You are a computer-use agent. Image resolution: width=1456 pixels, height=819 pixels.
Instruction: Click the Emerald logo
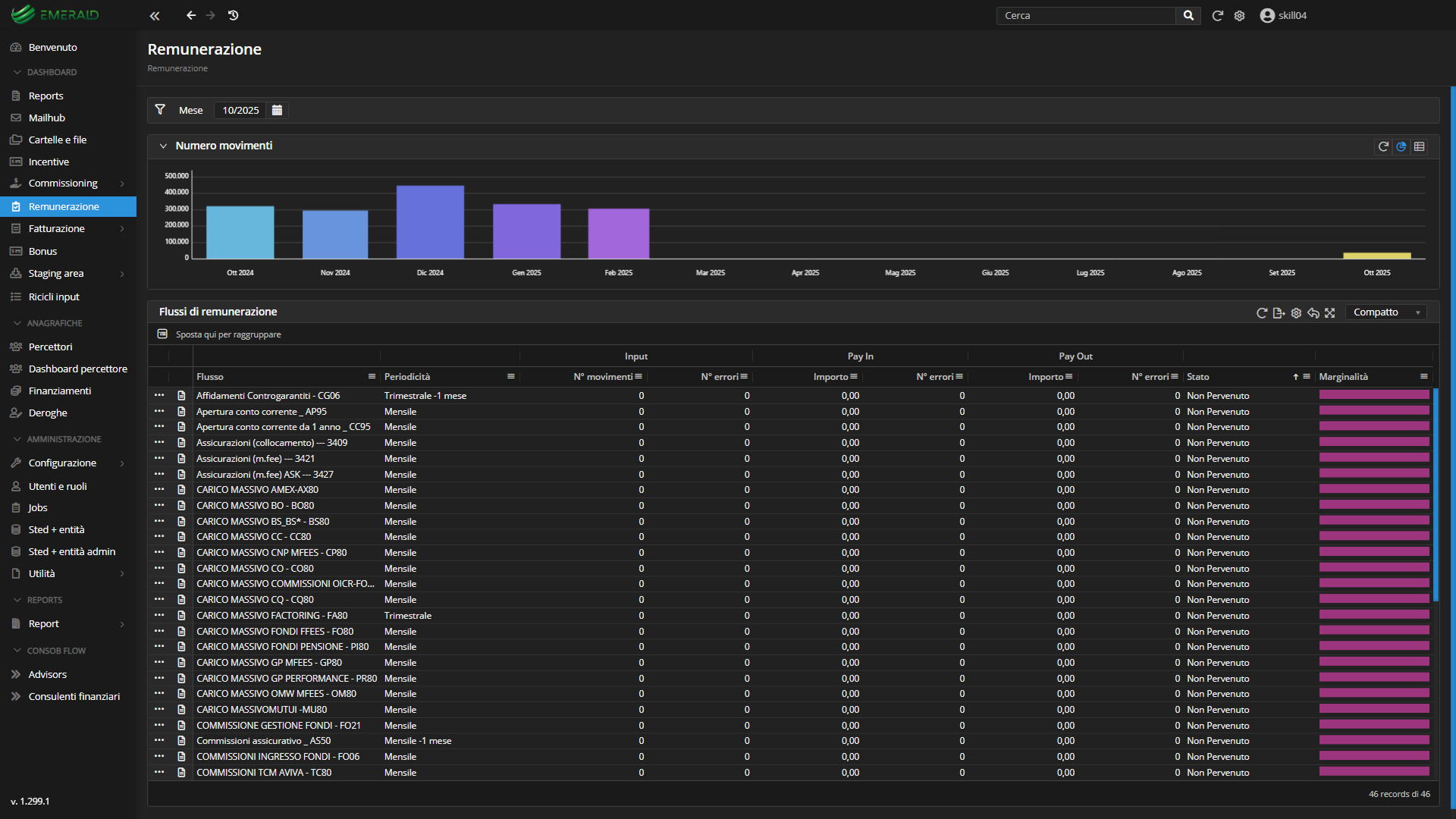55,14
